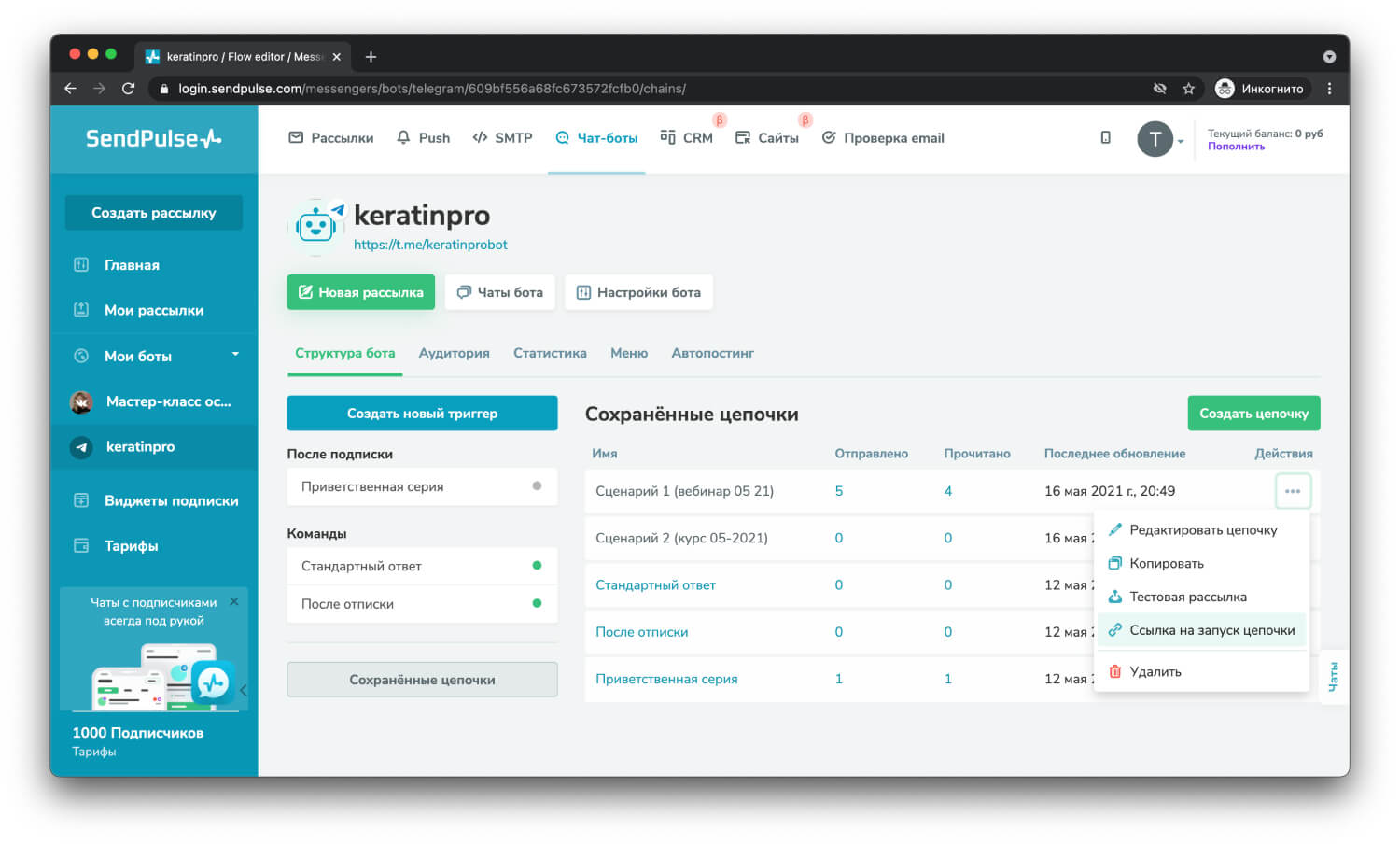Click Сценарий 1 (вебинар 05 21) row name
Screen dimensions: 1400x844
[x=684, y=491]
